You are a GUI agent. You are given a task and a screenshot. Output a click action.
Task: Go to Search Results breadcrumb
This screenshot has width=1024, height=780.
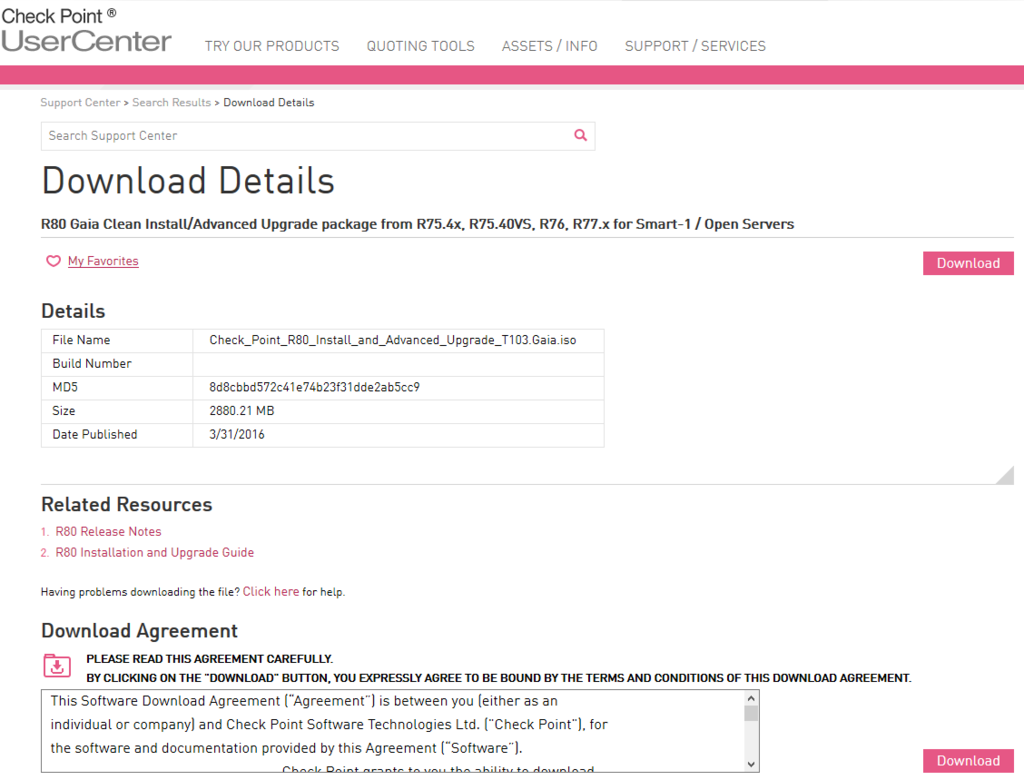click(x=172, y=103)
